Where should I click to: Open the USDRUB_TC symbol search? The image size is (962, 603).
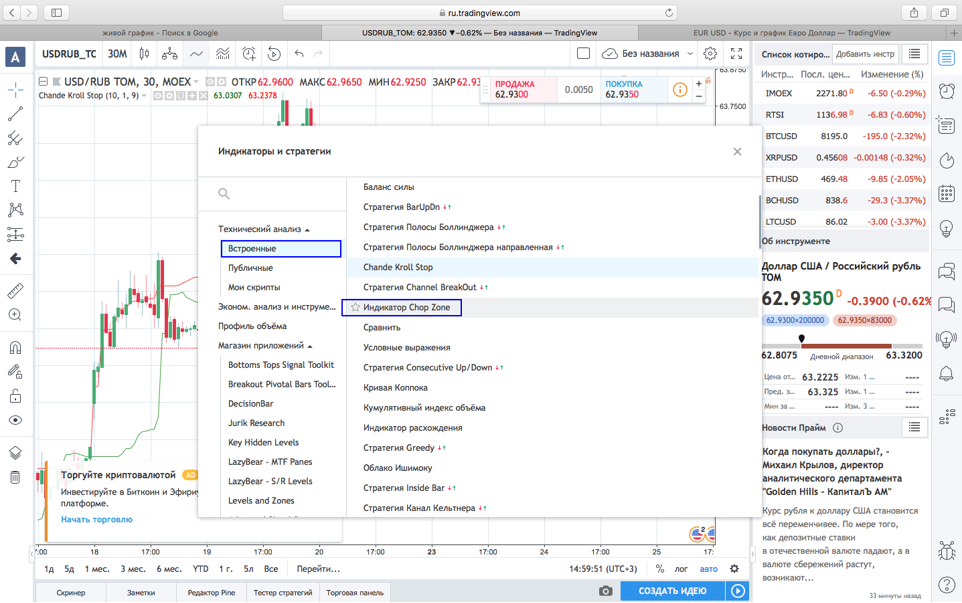(69, 54)
